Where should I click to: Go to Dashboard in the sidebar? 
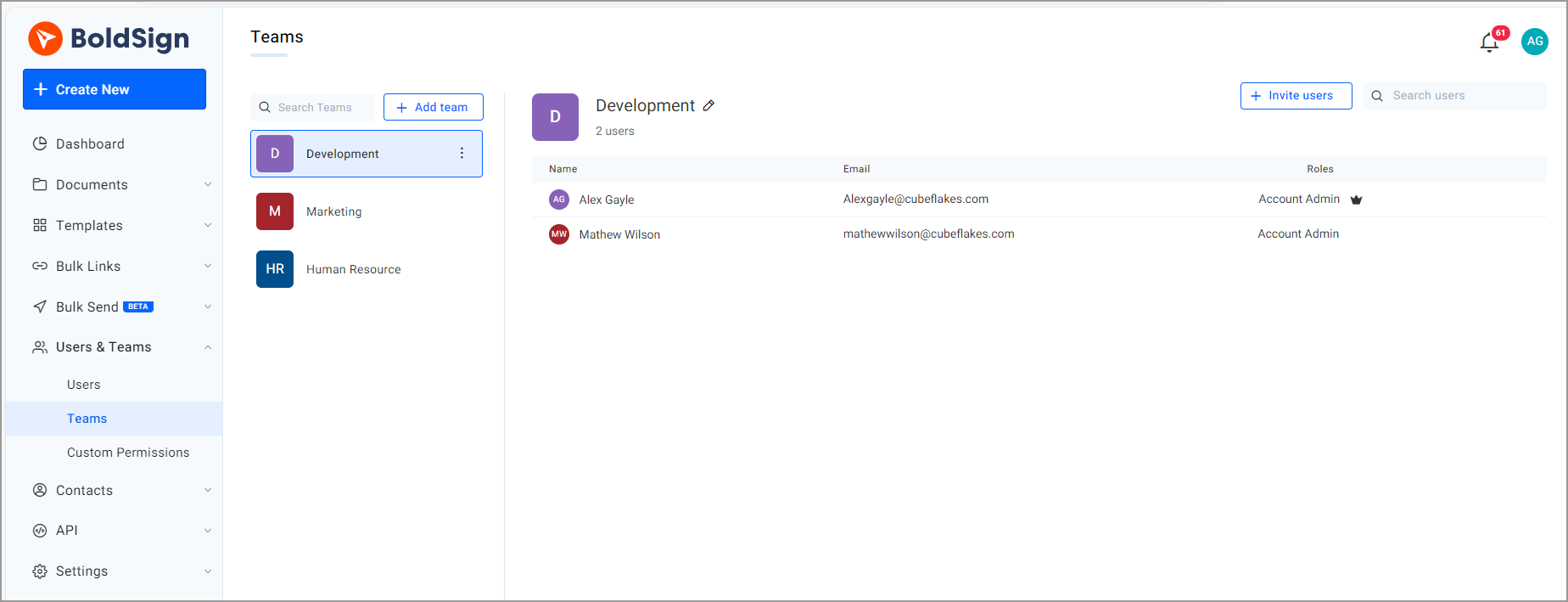[90, 143]
